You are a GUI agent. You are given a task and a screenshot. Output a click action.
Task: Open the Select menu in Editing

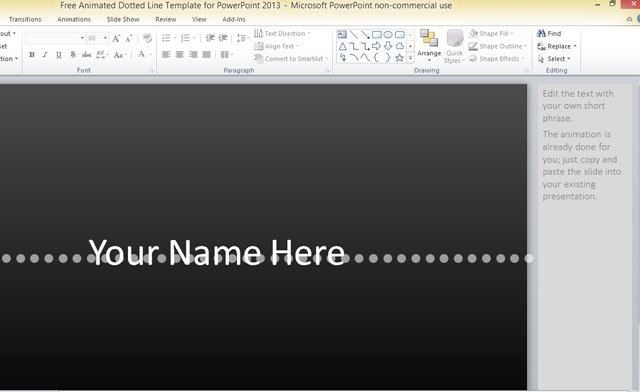coord(554,59)
